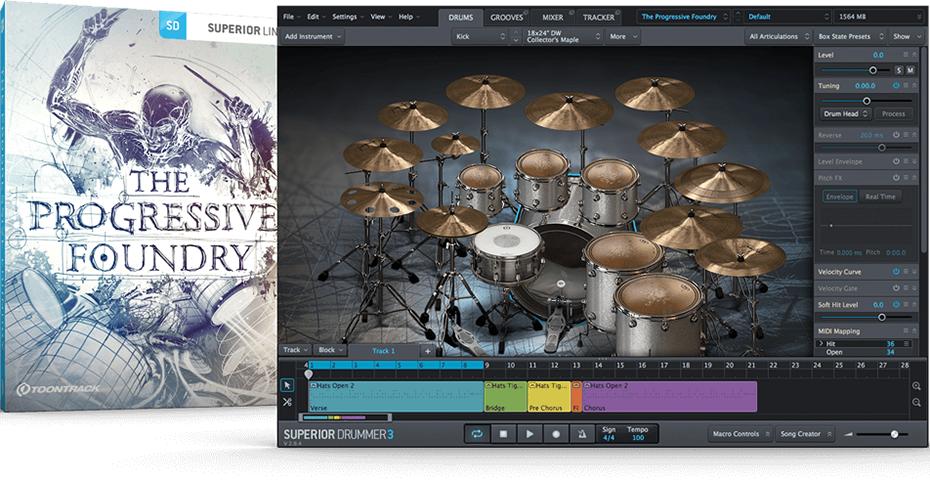
Task: Click the record button
Action: click(556, 434)
